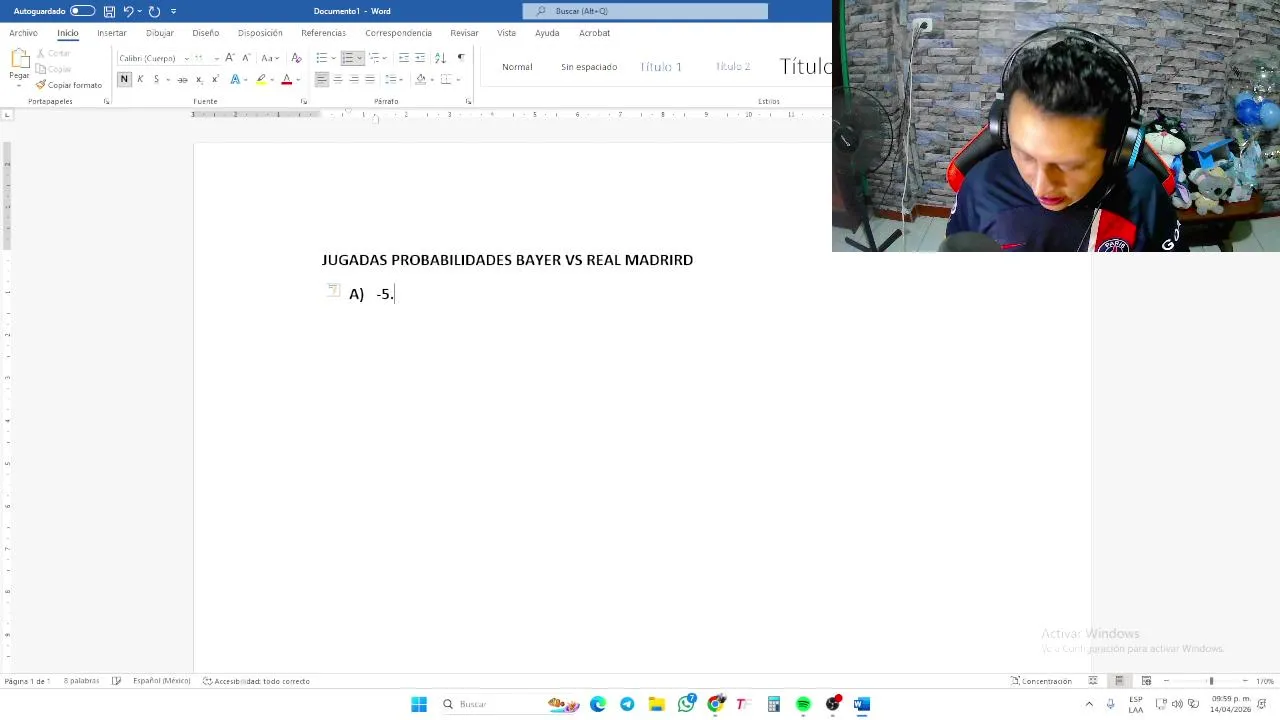
Task: Apply bullet list formatting
Action: pyautogui.click(x=321, y=58)
